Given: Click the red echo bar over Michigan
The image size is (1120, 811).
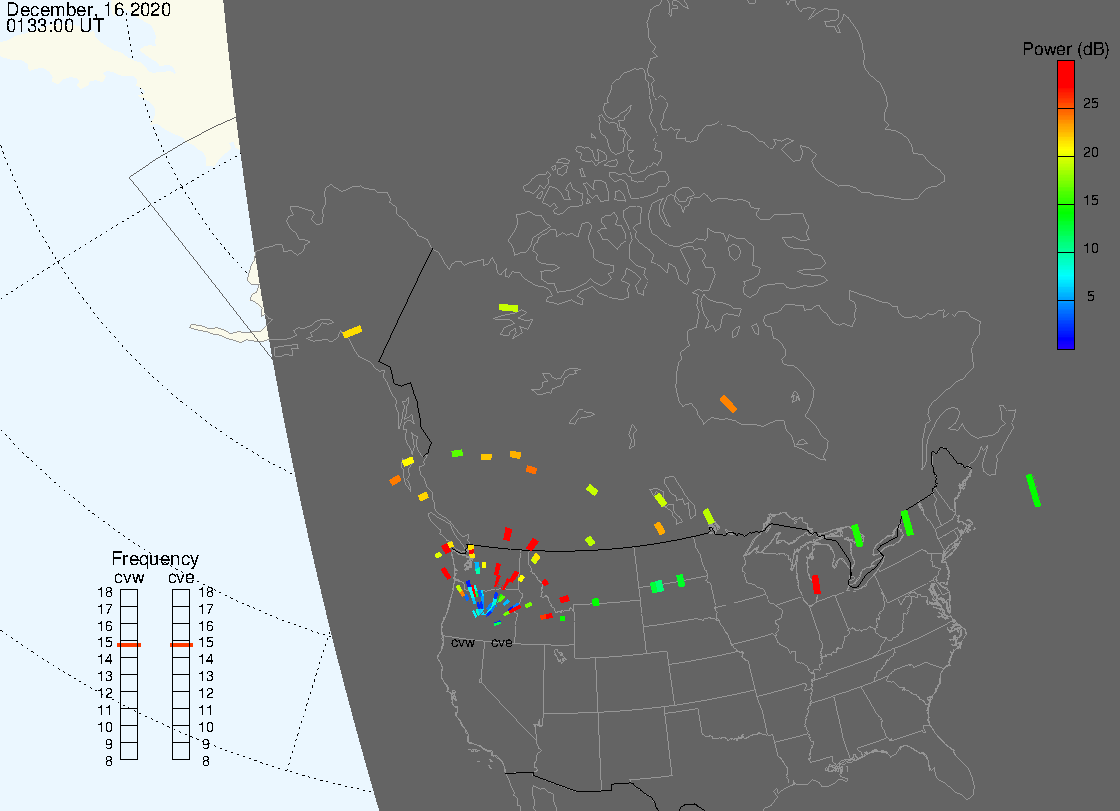Looking at the screenshot, I should coord(816,584).
